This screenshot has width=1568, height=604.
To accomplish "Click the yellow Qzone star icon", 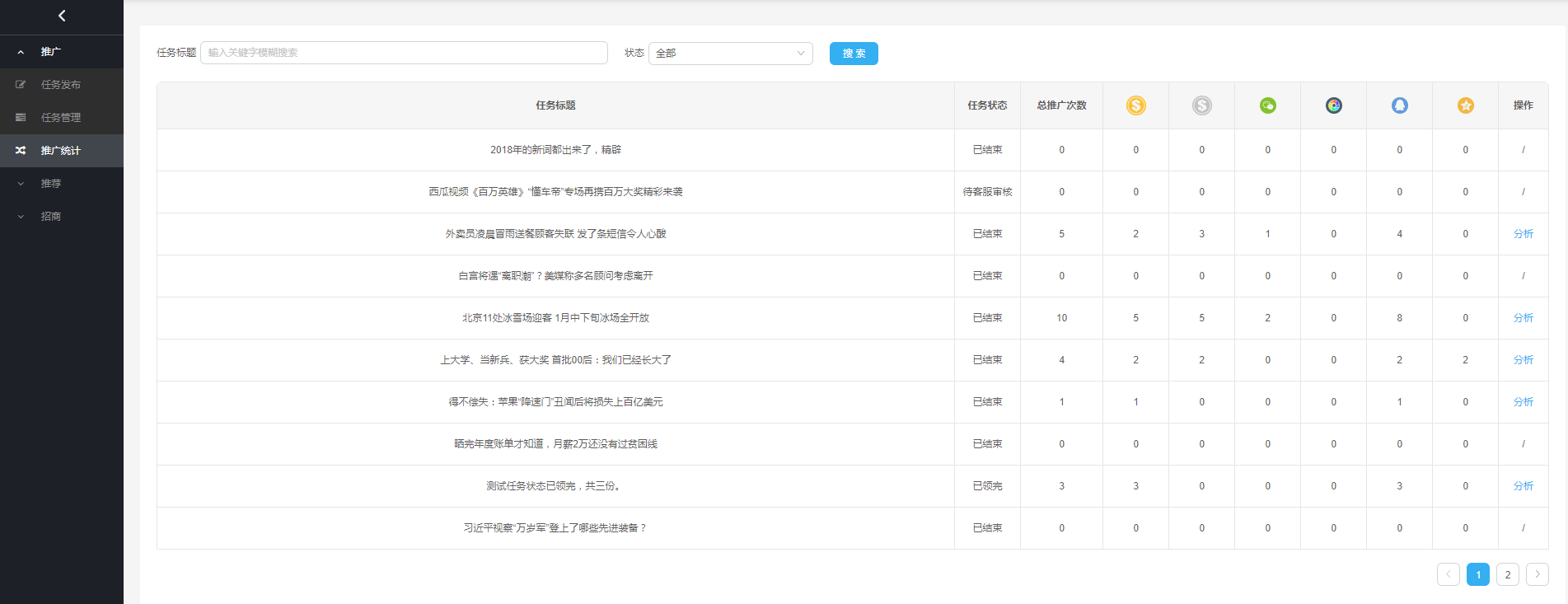I will tap(1465, 105).
